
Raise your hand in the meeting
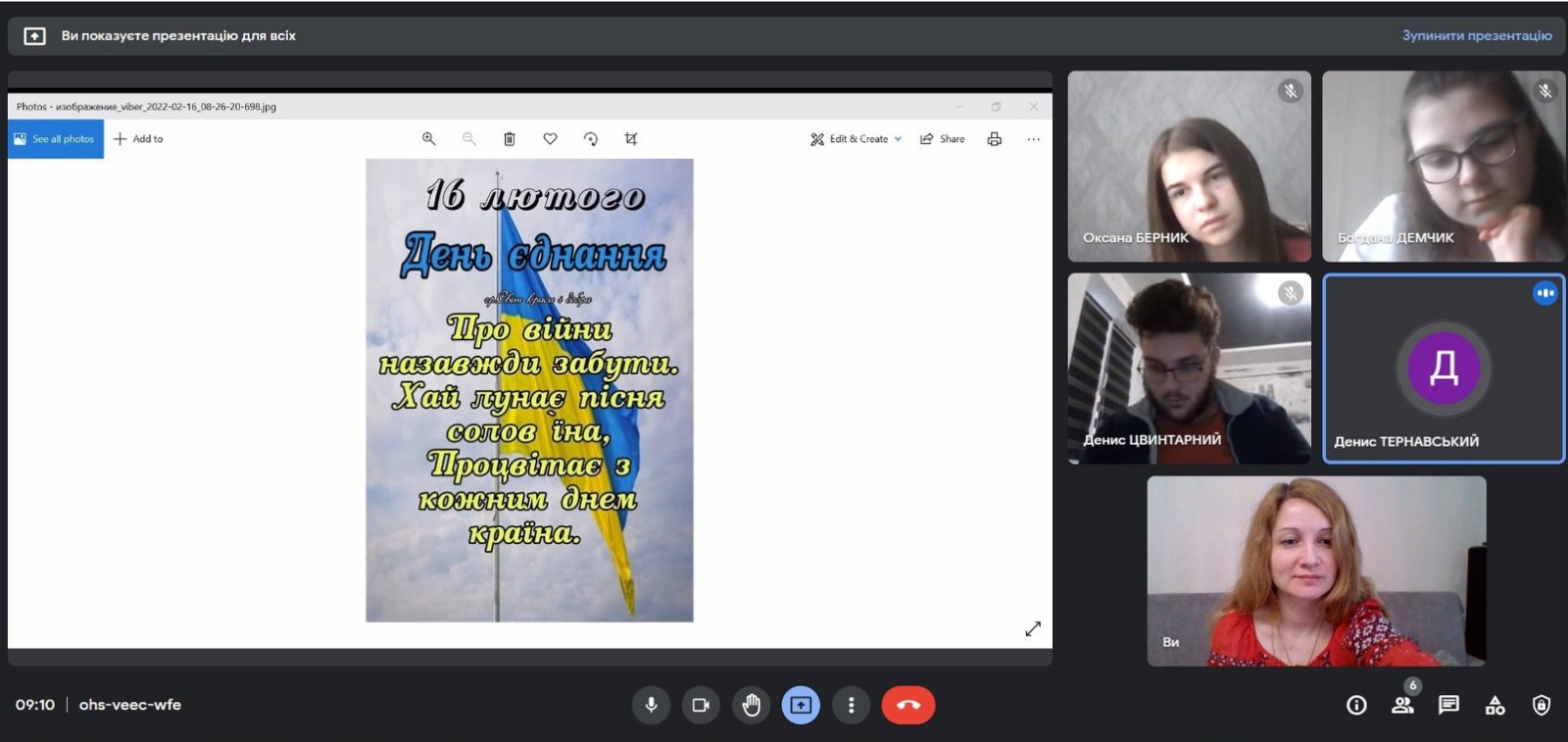tap(751, 705)
